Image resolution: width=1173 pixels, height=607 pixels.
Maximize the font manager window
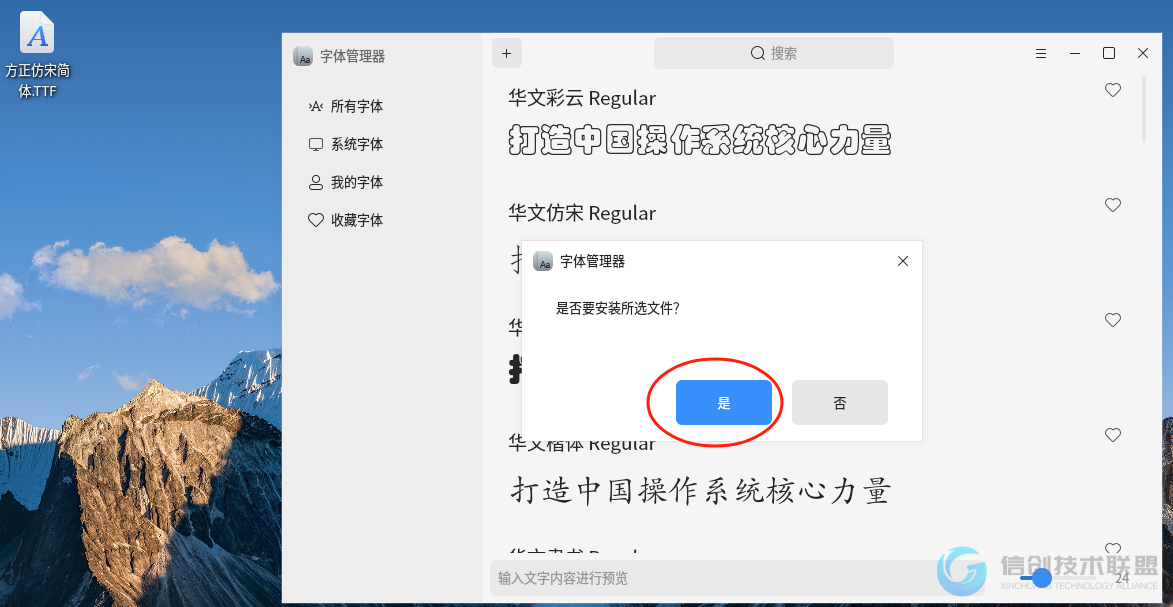click(x=1109, y=53)
